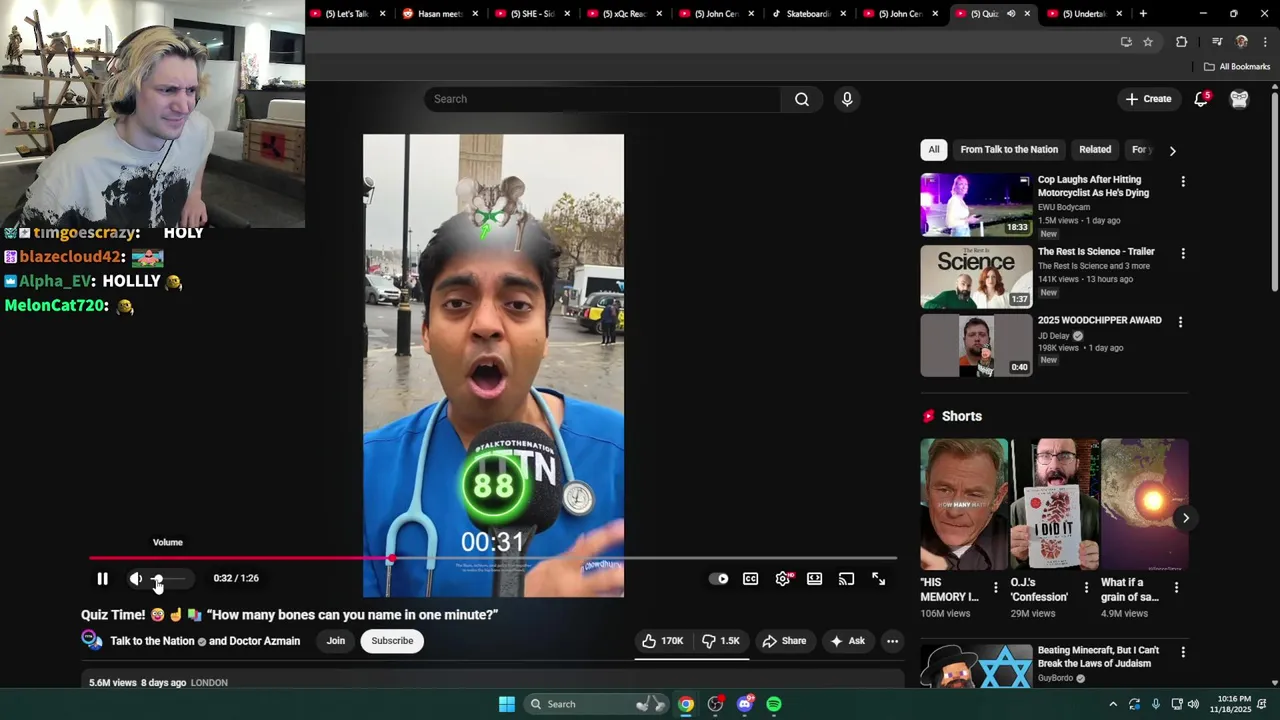The height and width of the screenshot is (720, 1280).
Task: Open options for WOODCHIPPER AWARD video
Action: [1180, 322]
